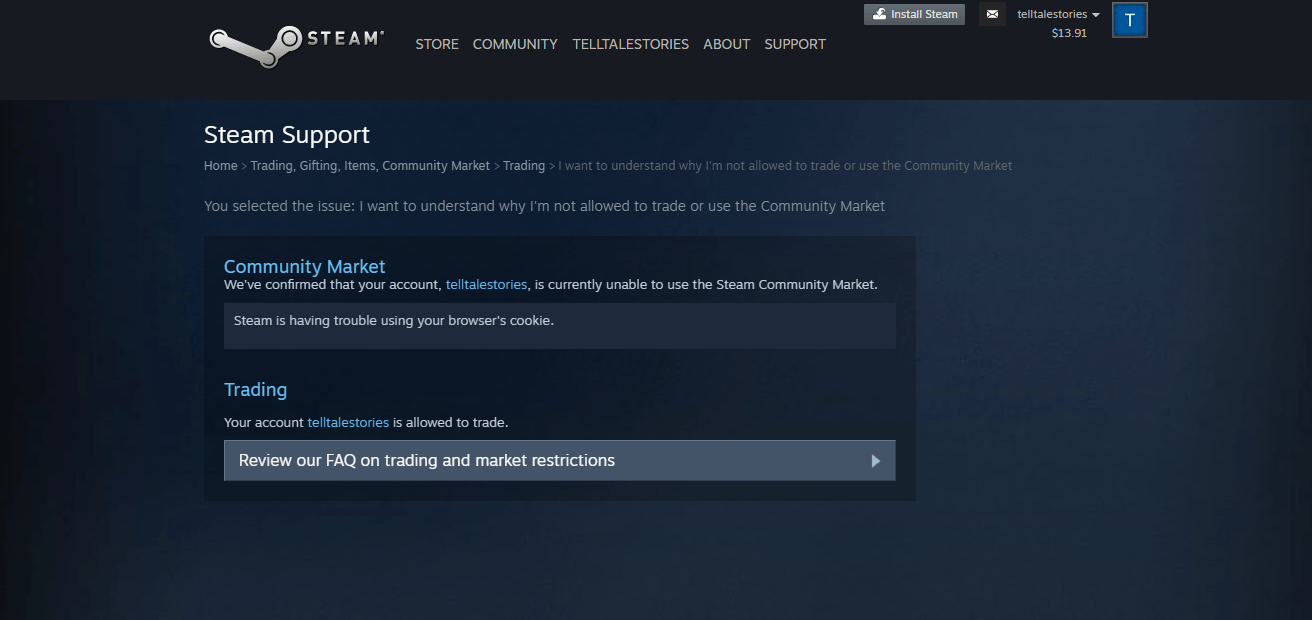Open the telltalestories link under Community Market
1312x620 pixels.
[x=486, y=284]
